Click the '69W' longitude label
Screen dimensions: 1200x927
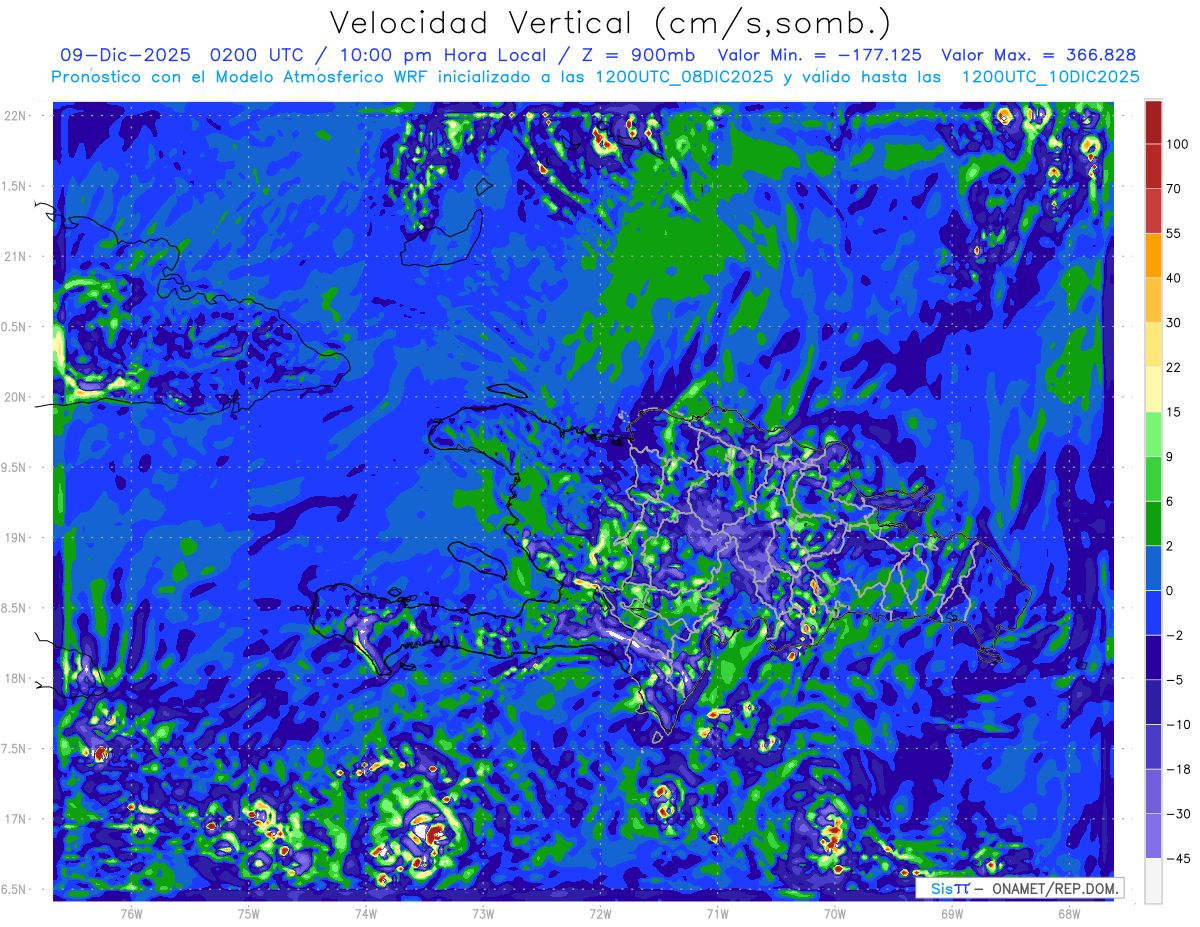pyautogui.click(x=951, y=913)
